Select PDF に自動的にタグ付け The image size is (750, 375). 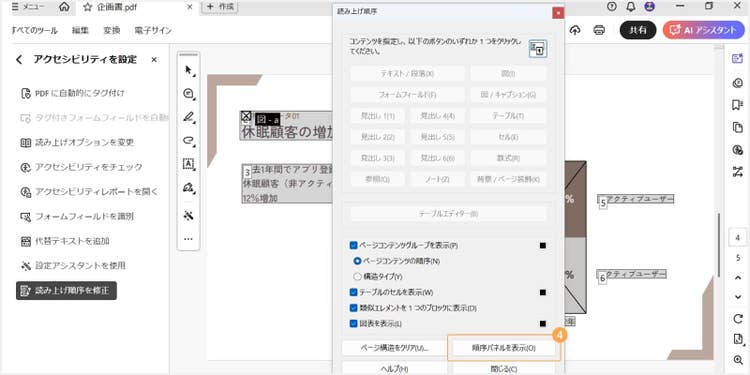73,93
